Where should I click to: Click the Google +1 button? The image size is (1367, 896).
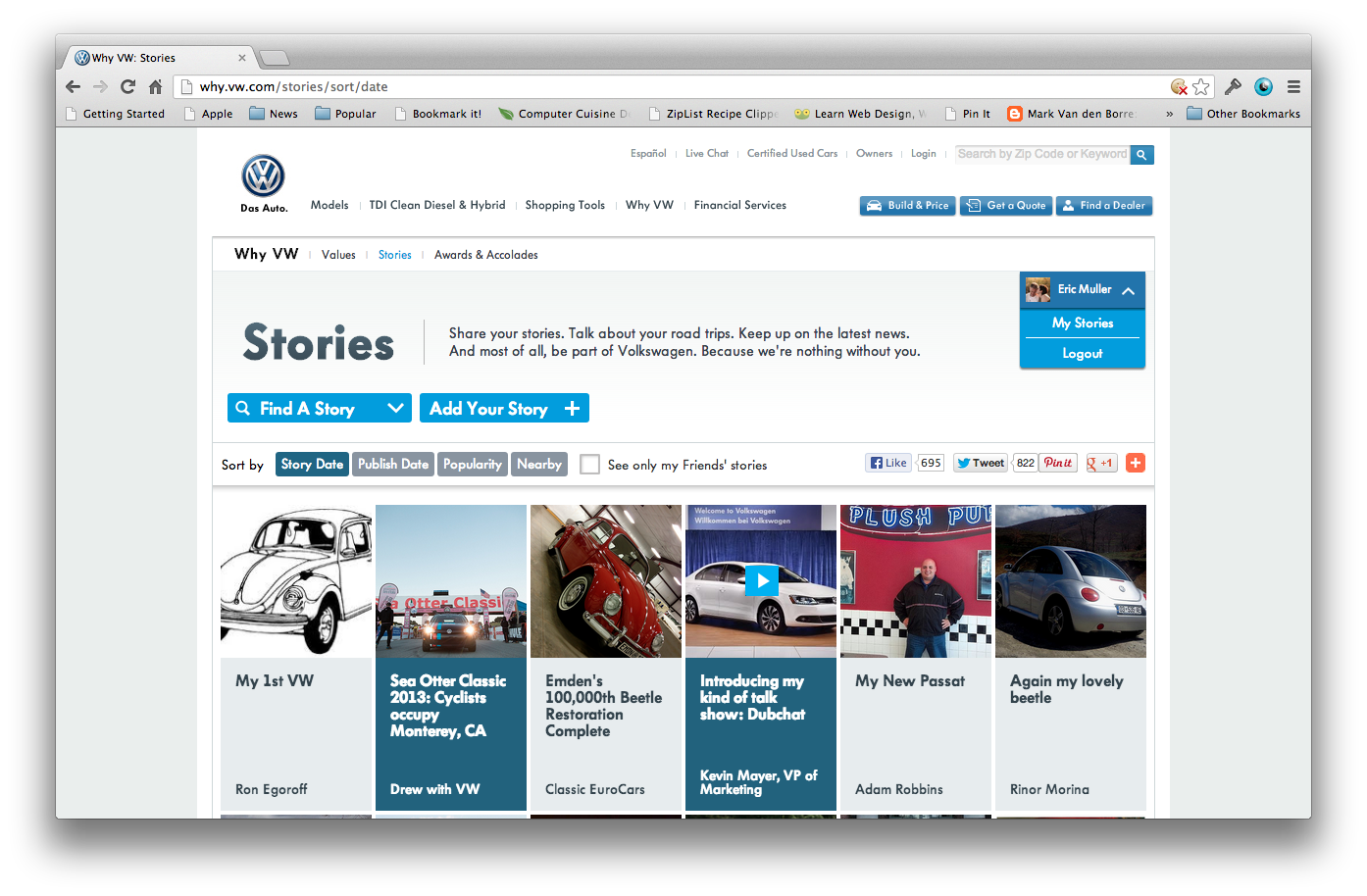1100,463
